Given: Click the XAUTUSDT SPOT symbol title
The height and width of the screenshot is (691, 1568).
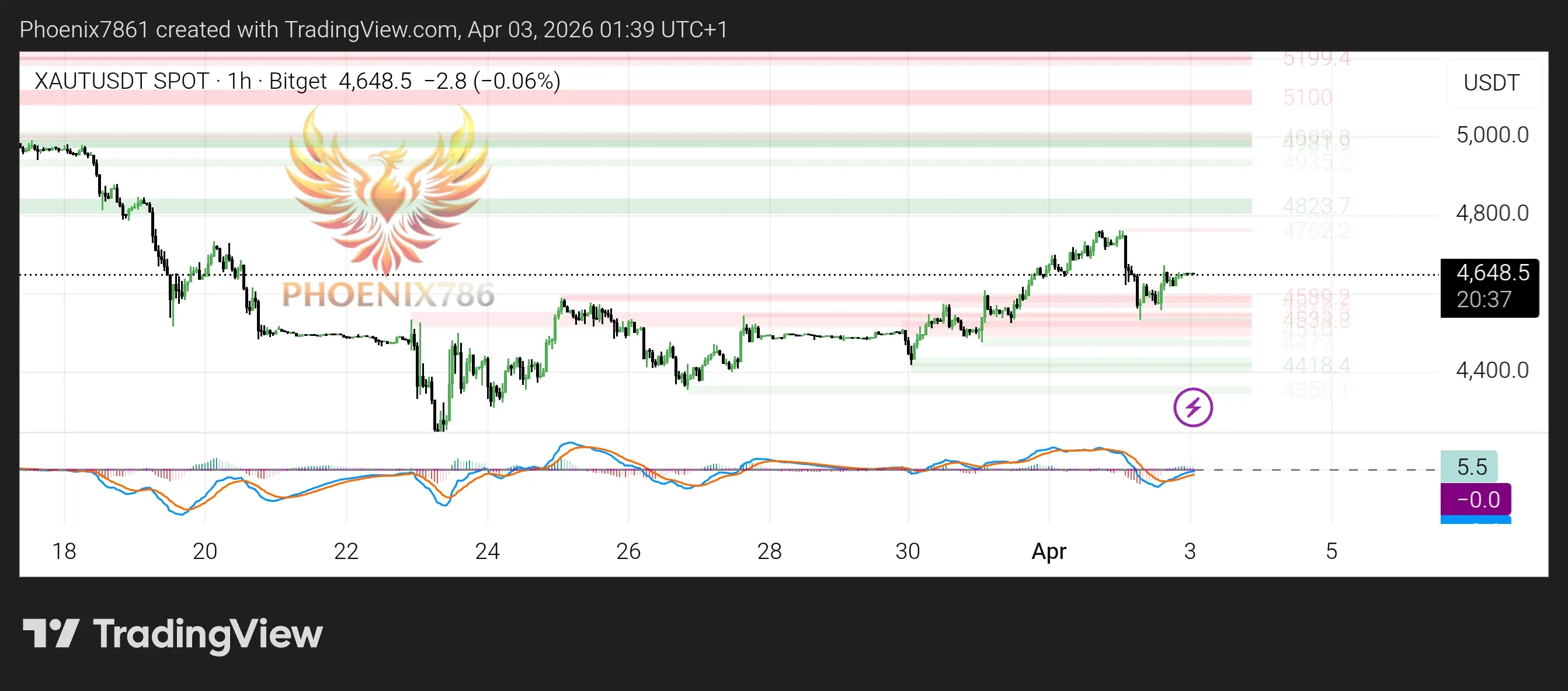Looking at the screenshot, I should click(121, 81).
